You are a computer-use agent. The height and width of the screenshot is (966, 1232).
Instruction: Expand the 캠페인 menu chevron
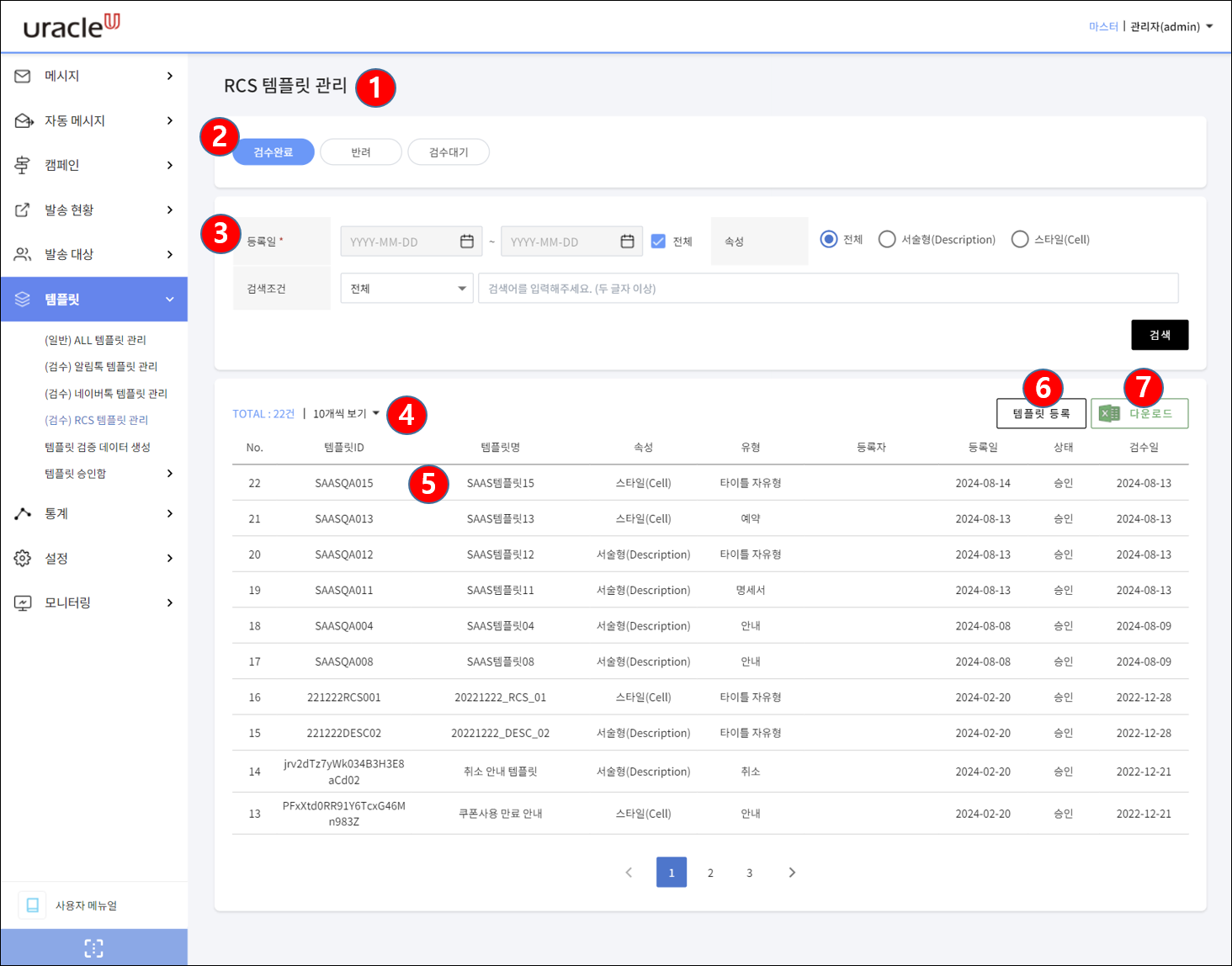click(x=169, y=165)
